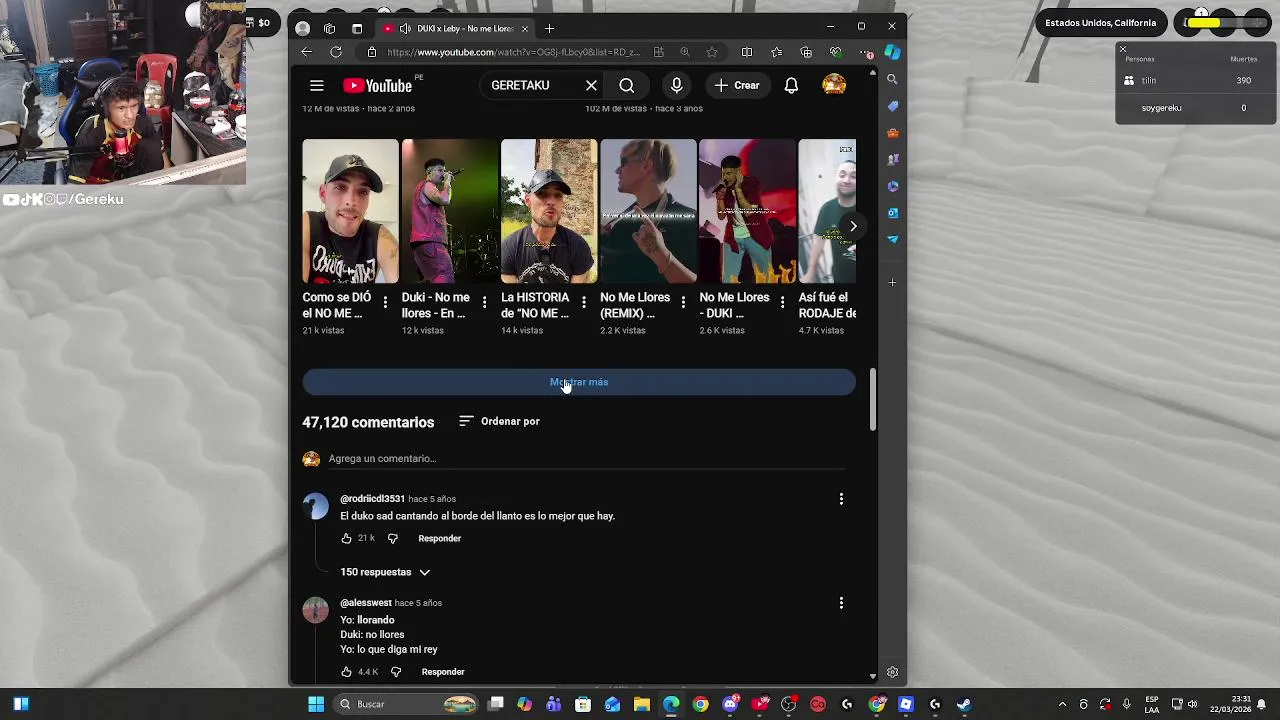Open the Como se DIÓ el NO ME short
The image size is (1280, 720).
pos(350,211)
